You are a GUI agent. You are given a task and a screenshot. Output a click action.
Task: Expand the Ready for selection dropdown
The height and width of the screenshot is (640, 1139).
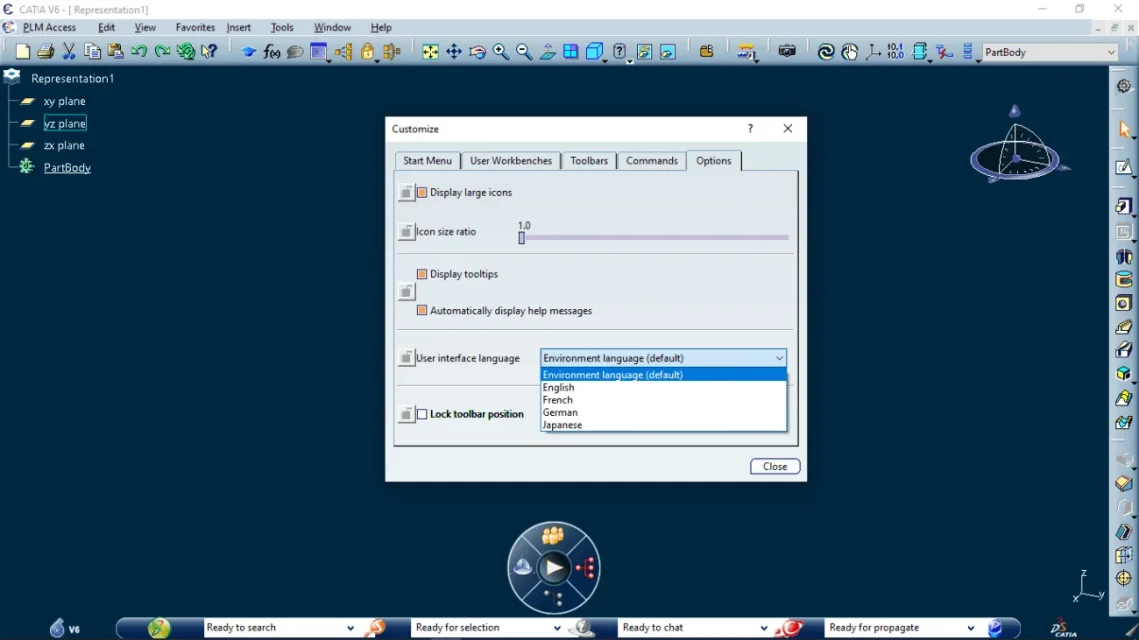pyautogui.click(x=557, y=628)
